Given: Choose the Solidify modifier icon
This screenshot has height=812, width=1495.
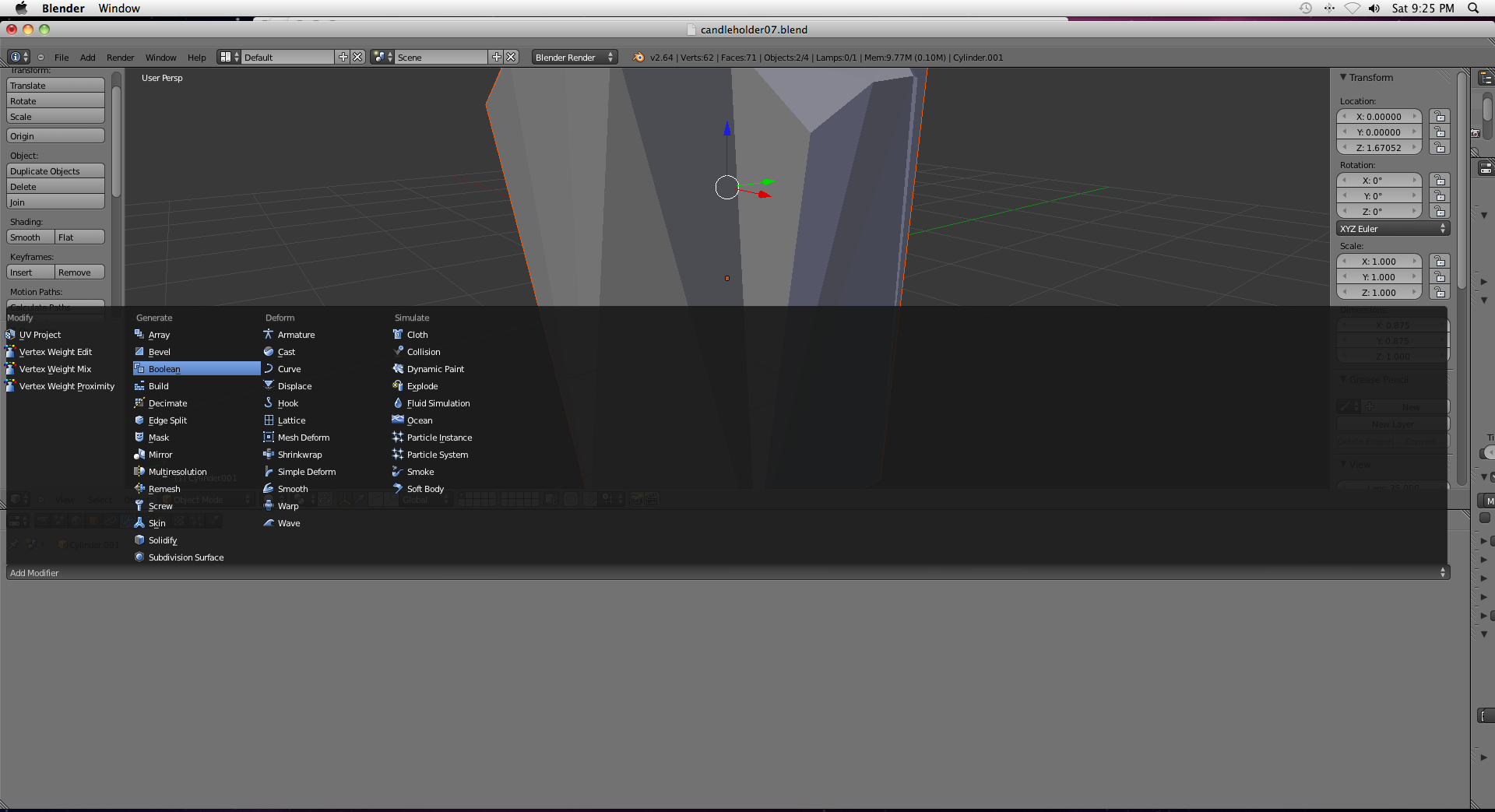Looking at the screenshot, I should [x=139, y=540].
